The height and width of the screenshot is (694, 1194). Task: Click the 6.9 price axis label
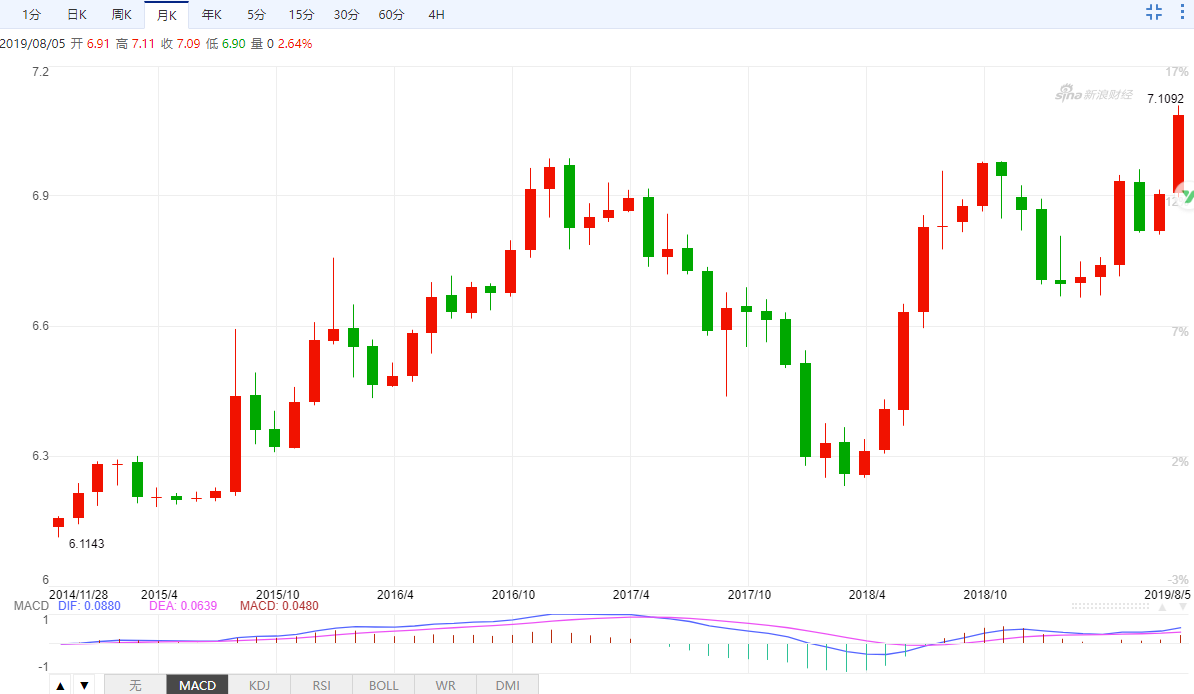coord(40,196)
